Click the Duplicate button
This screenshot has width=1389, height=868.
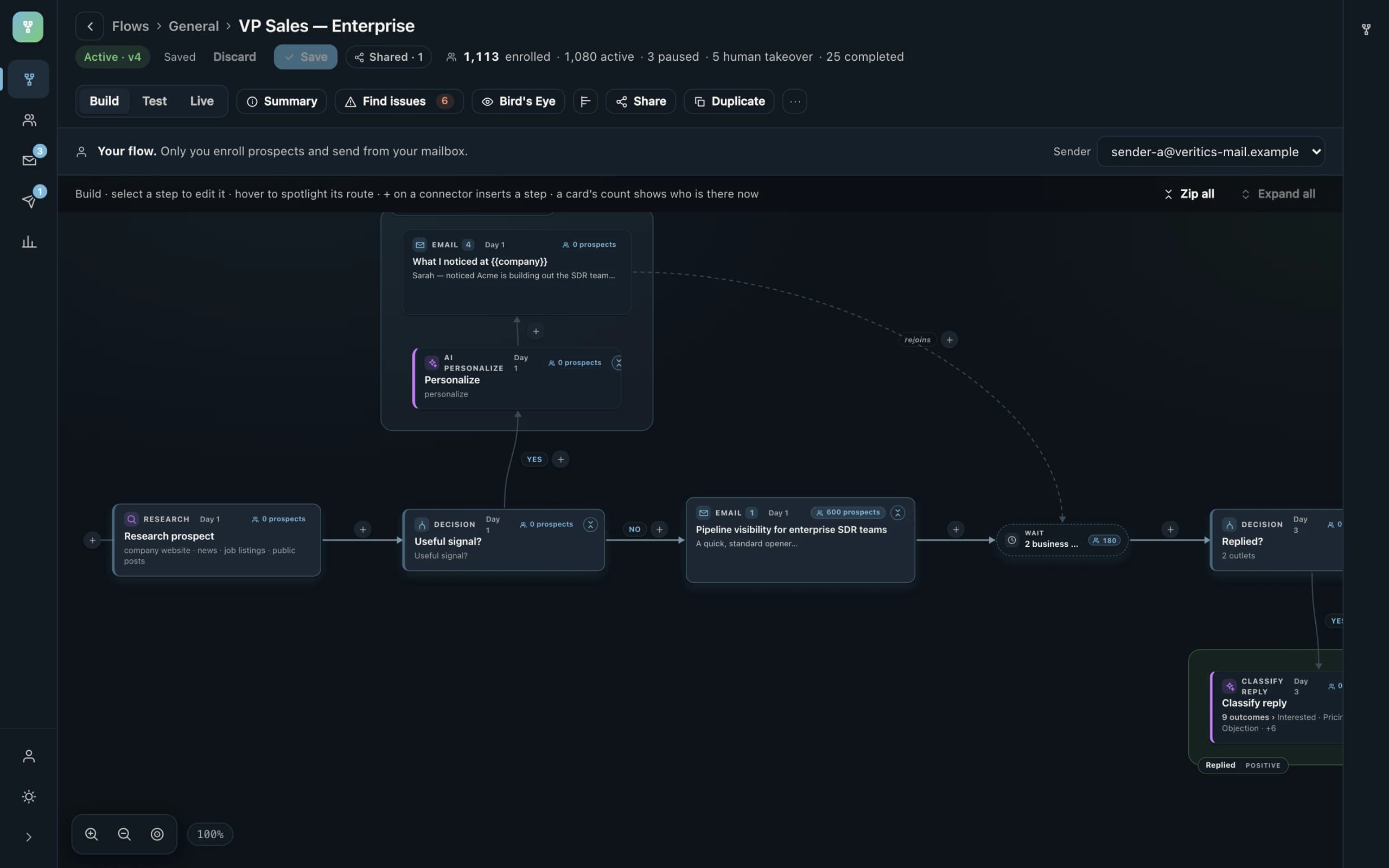[x=729, y=101]
